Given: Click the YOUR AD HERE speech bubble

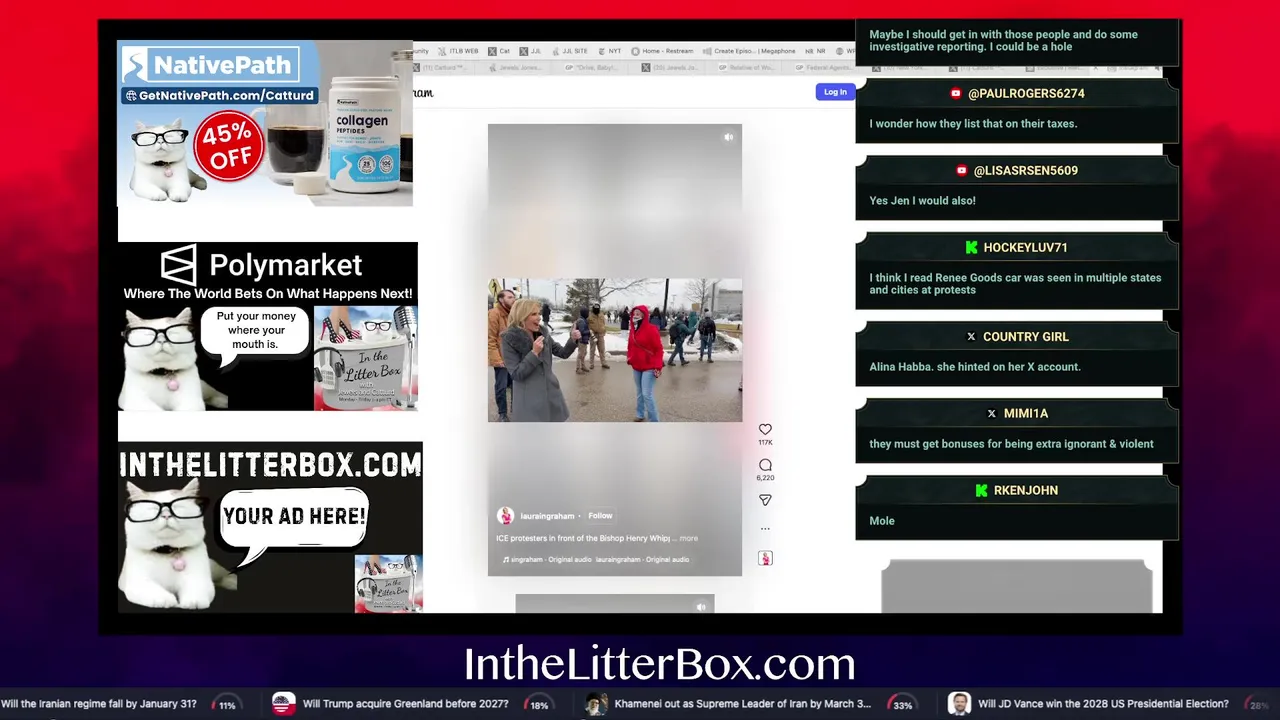Looking at the screenshot, I should tap(294, 519).
